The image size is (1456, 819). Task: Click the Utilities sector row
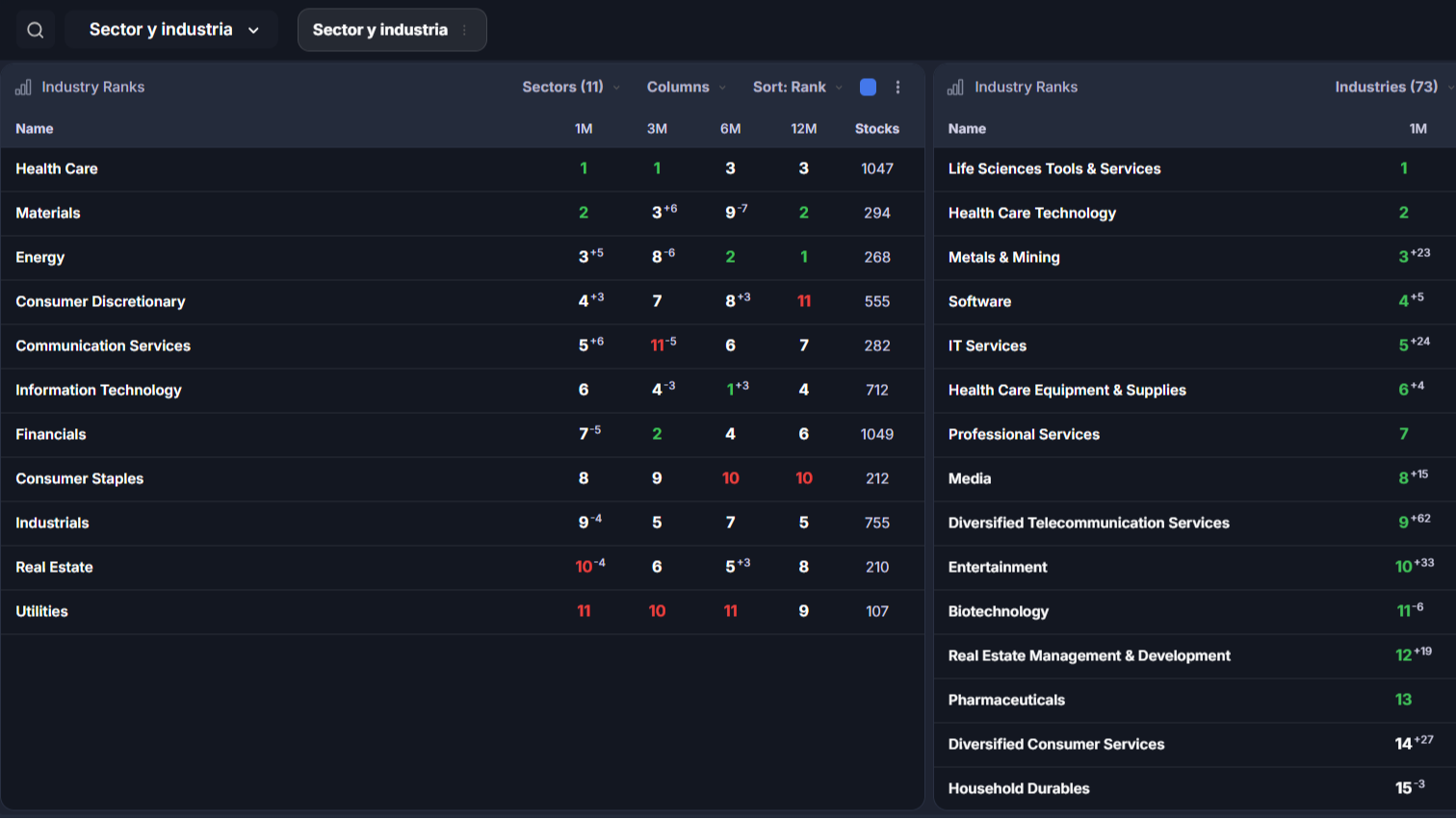coord(462,612)
